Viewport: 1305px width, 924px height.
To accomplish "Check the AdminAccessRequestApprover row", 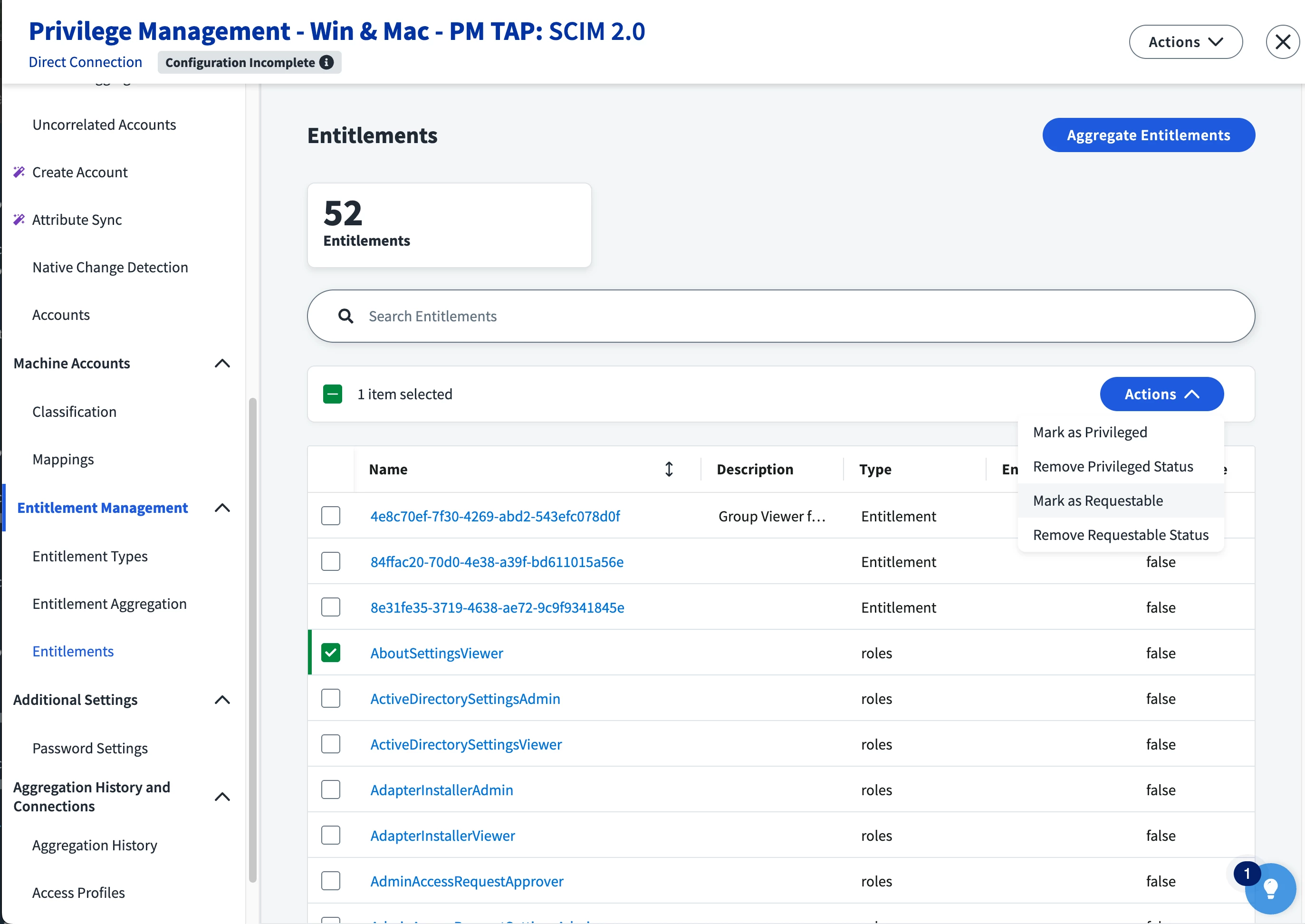I will click(x=330, y=881).
